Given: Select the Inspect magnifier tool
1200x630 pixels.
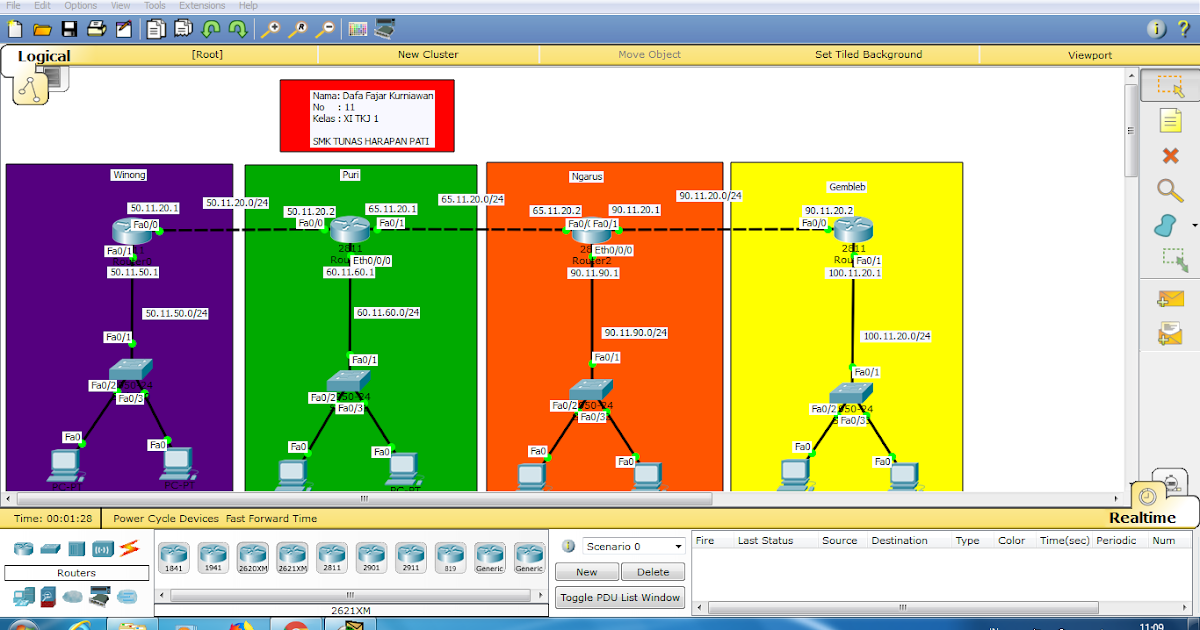Looking at the screenshot, I should [1170, 189].
